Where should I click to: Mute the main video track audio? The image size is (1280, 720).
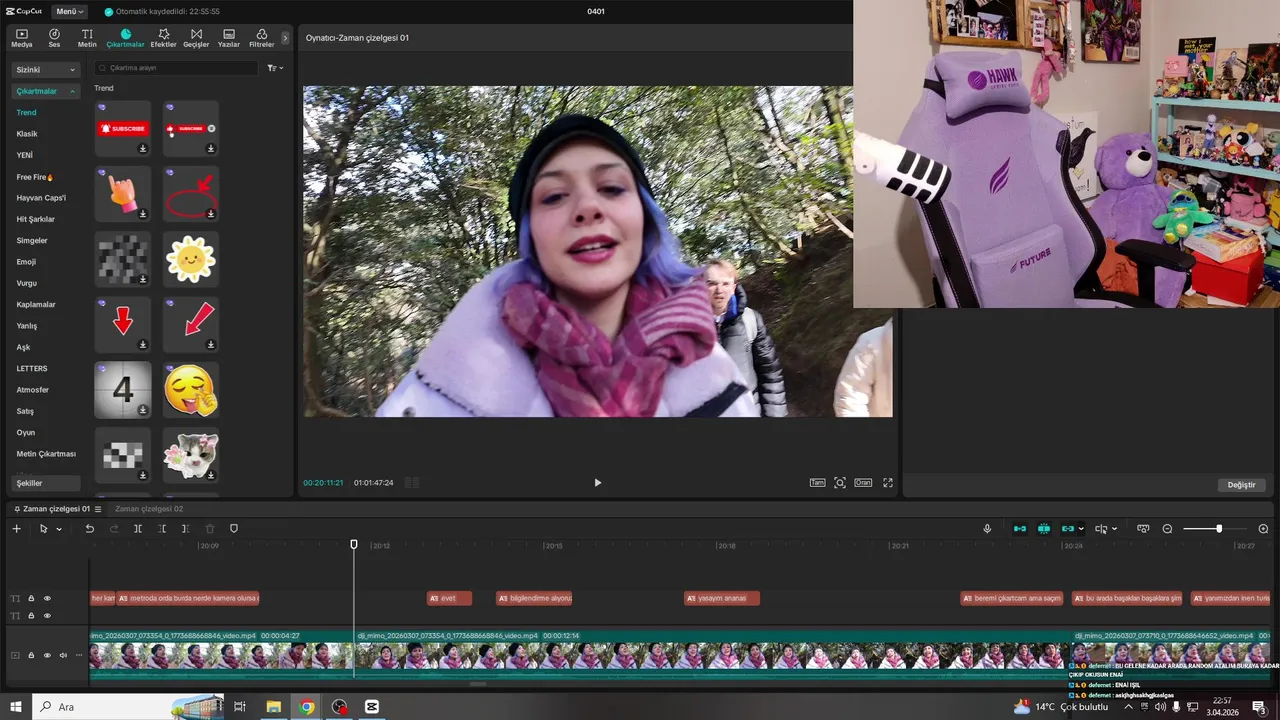[x=63, y=656]
